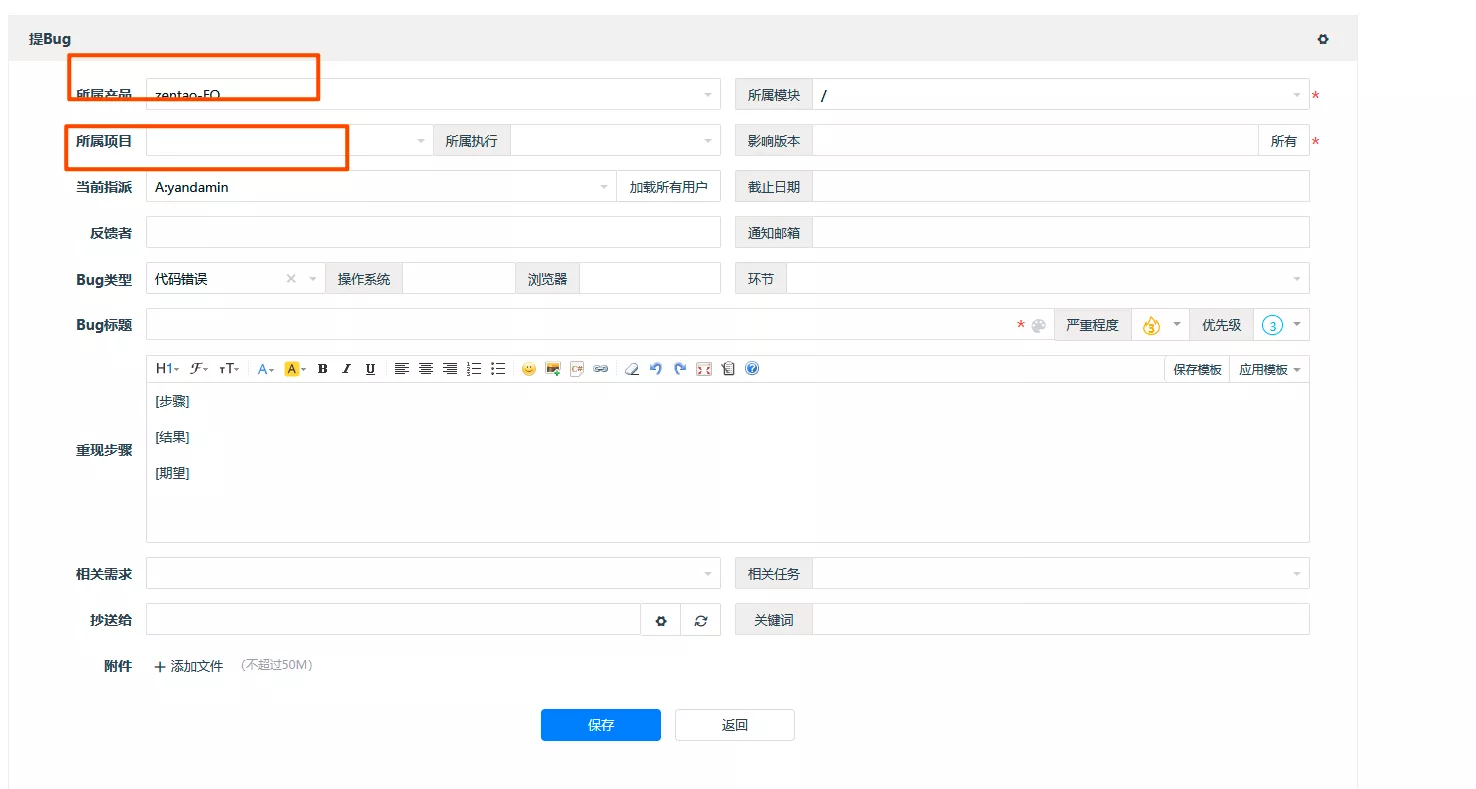This screenshot has height=789, width=1476.
Task: Click the [步骤] line in the editor
Action: click(173, 402)
